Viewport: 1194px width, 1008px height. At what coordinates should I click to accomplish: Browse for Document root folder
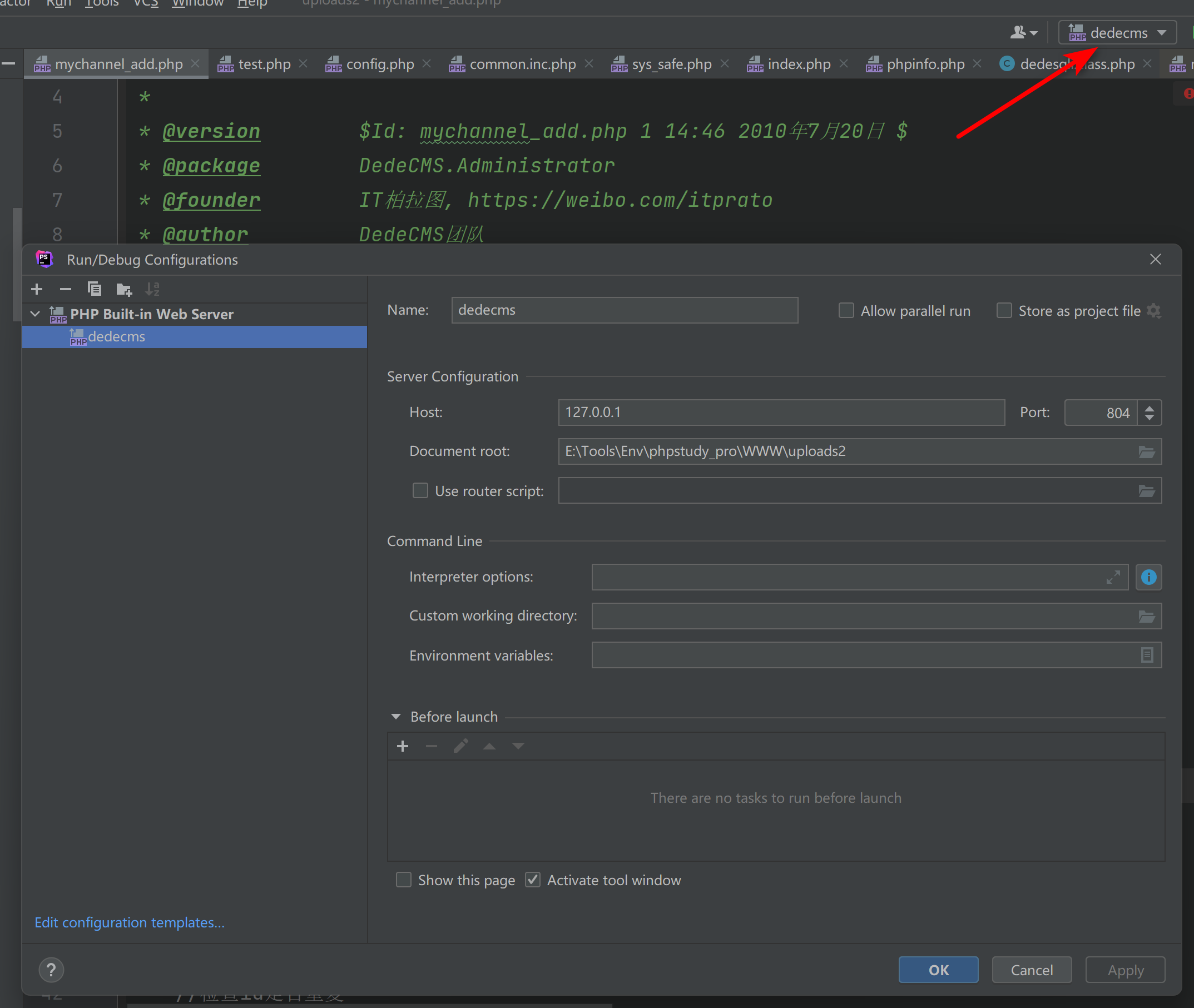click(1146, 451)
